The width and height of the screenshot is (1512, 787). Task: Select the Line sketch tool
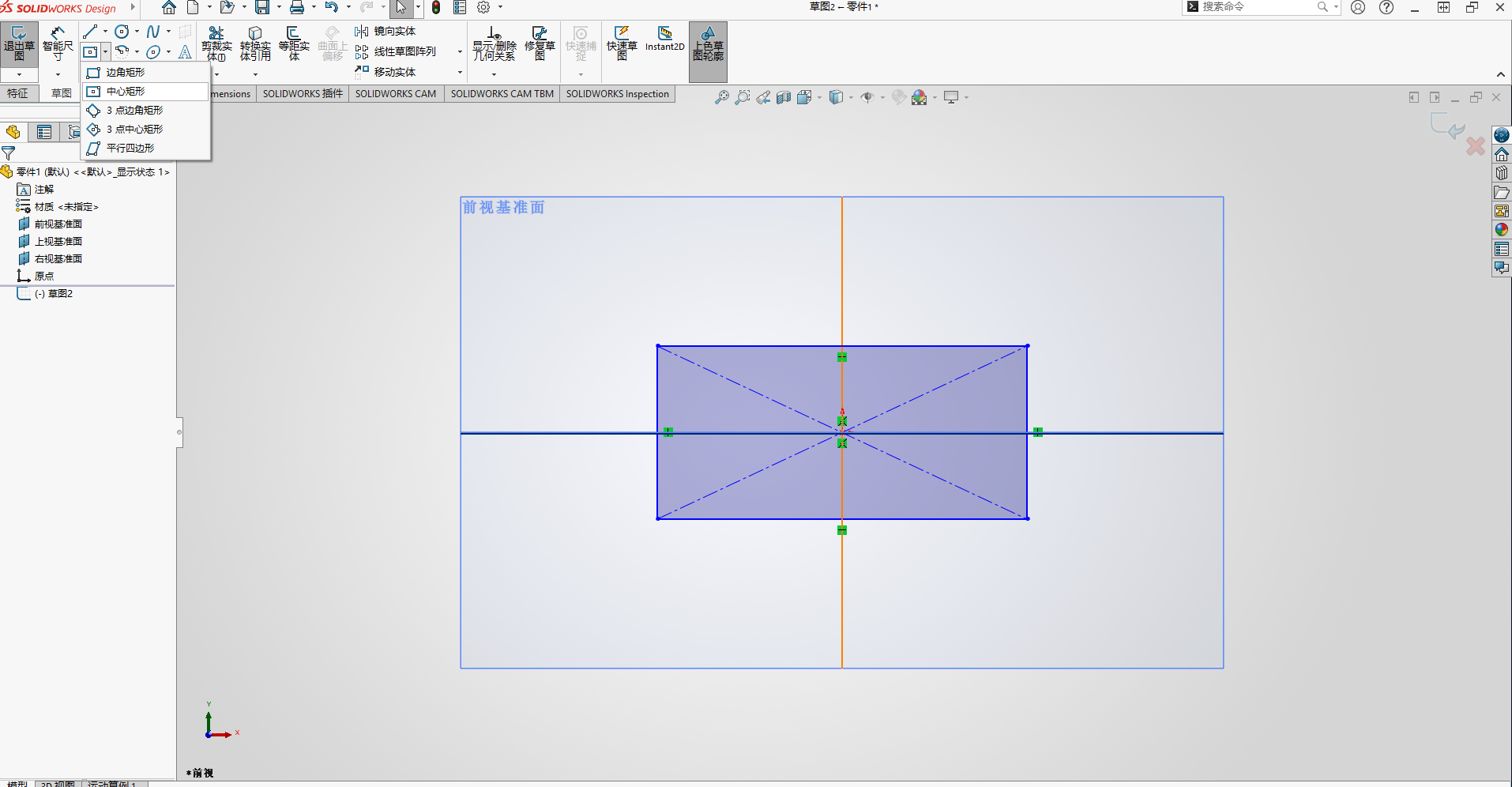click(90, 32)
